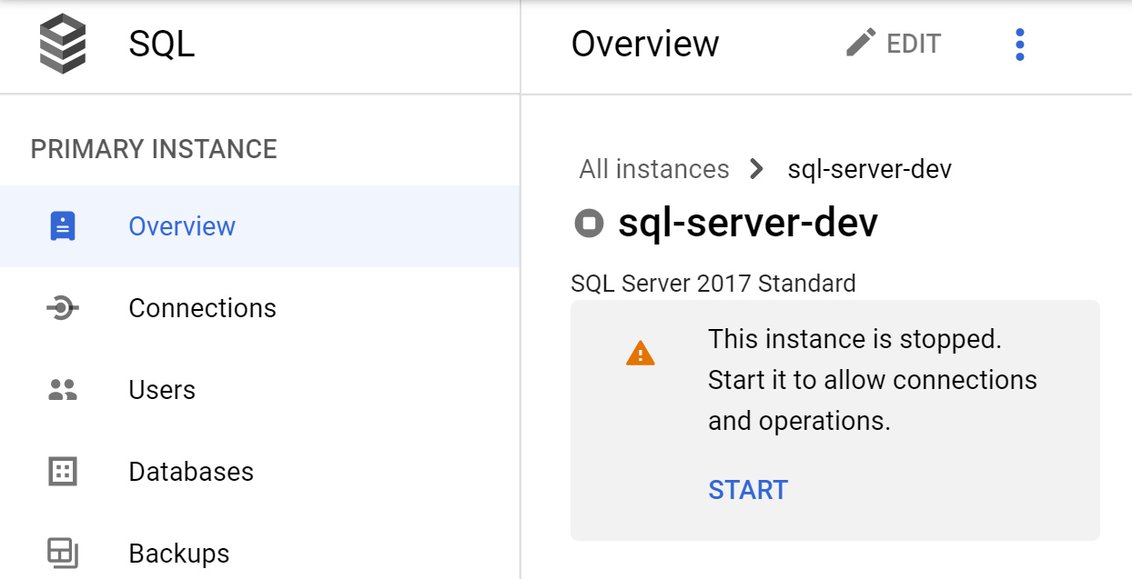
Task: Go to All instances breadcrumb link
Action: point(654,169)
